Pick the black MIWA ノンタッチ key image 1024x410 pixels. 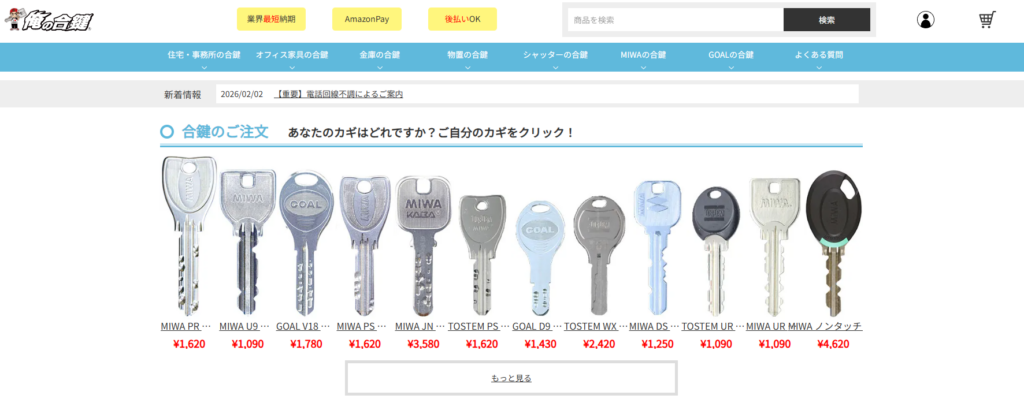click(x=833, y=244)
